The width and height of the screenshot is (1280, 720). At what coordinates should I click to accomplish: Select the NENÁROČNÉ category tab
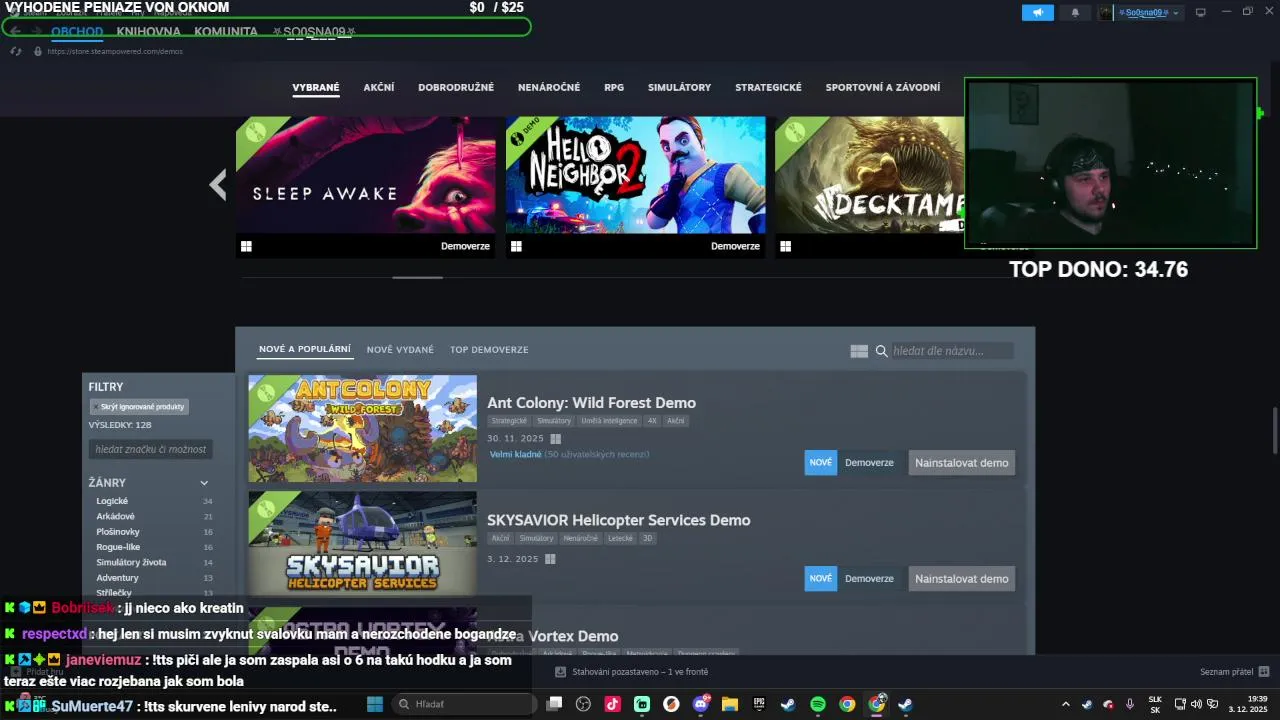(549, 87)
